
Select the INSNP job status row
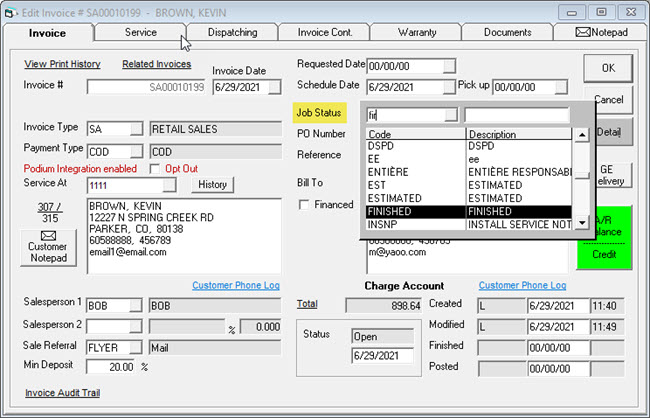469,224
